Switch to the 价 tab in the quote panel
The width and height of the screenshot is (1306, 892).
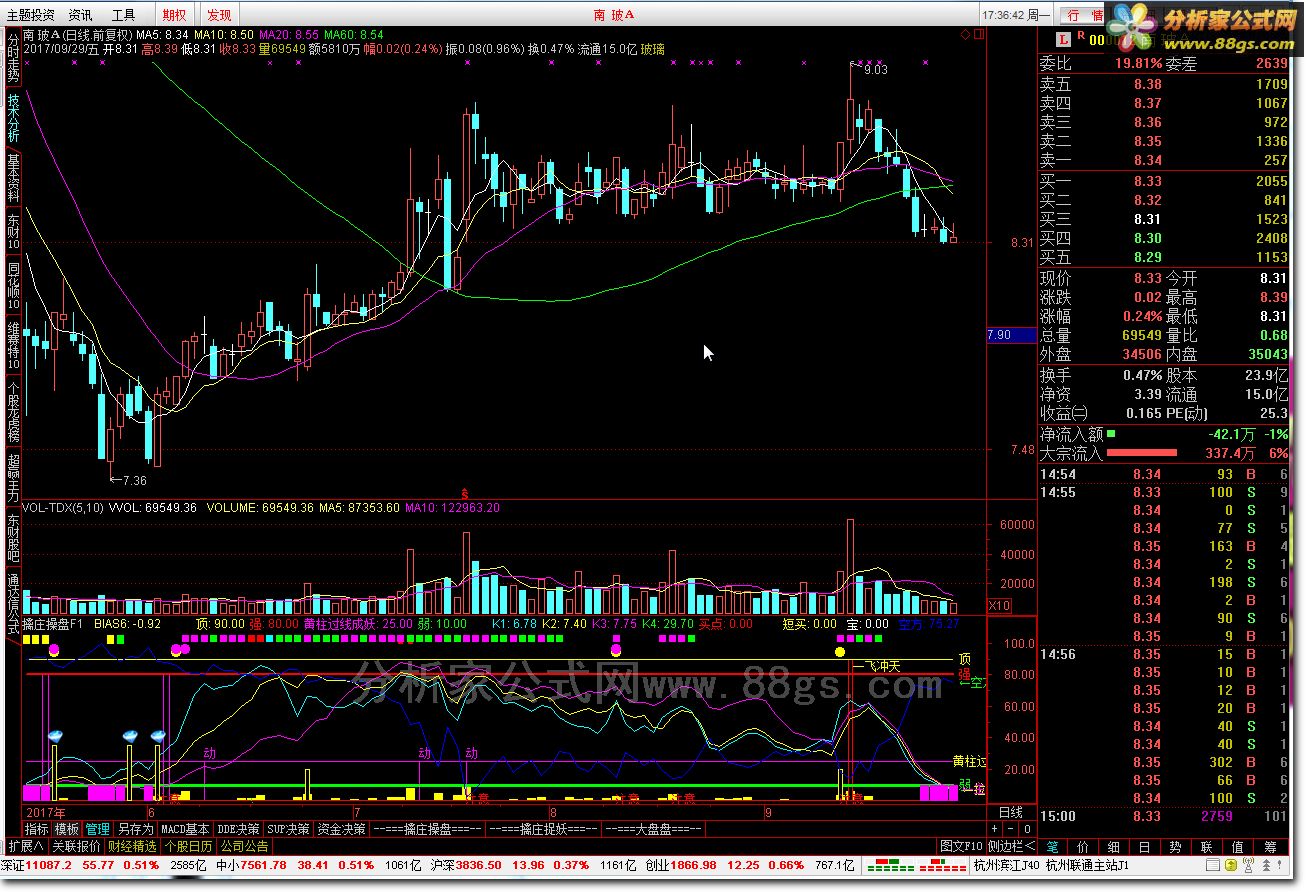pyautogui.click(x=1083, y=847)
